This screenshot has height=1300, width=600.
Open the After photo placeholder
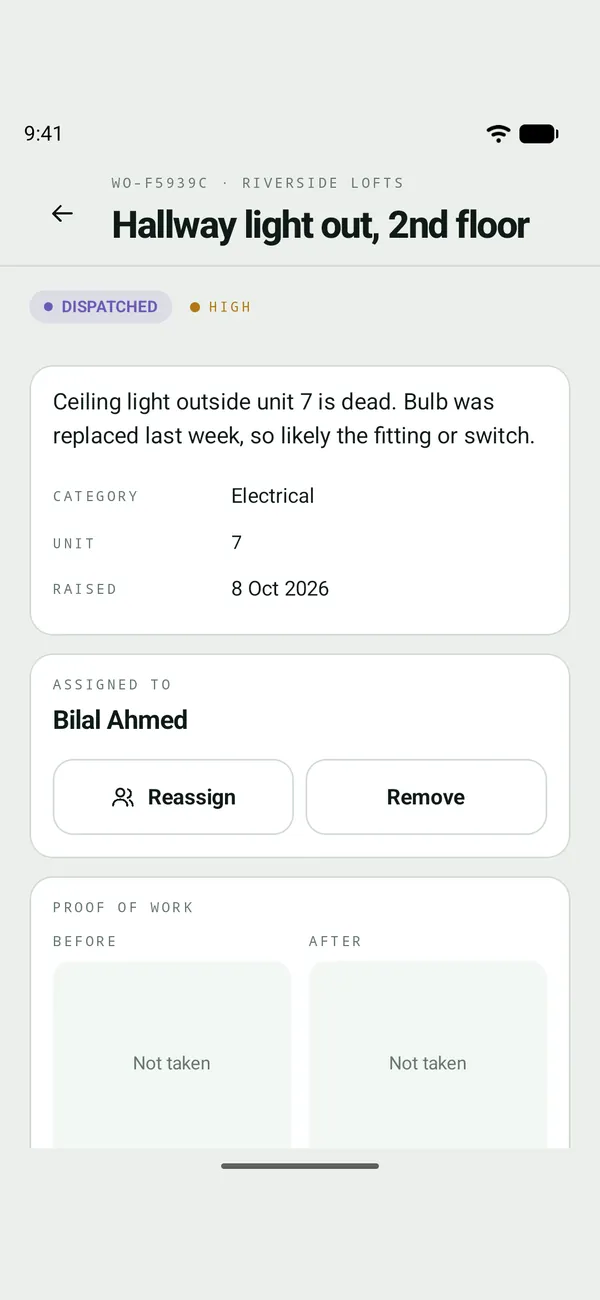(x=428, y=1056)
